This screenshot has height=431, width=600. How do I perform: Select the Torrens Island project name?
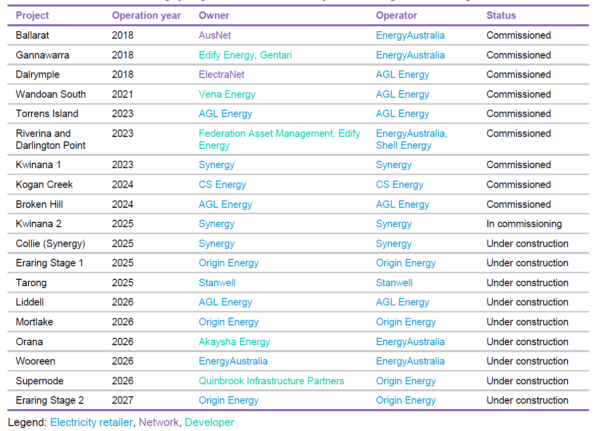click(47, 114)
